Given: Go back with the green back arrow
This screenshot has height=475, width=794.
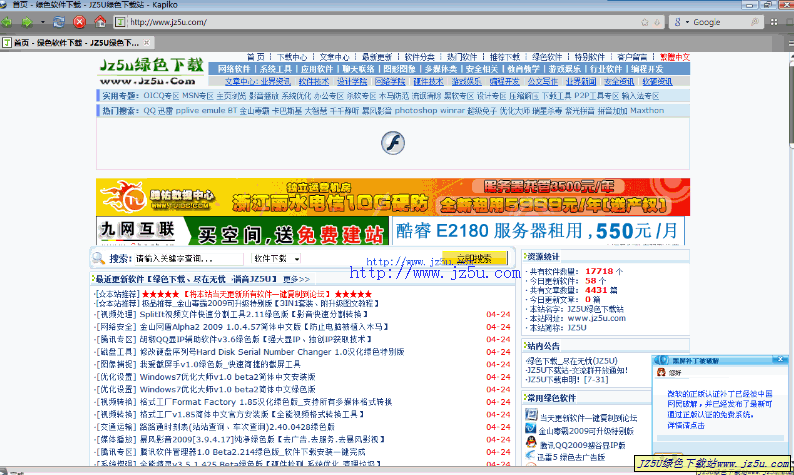Looking at the screenshot, I should (x=7, y=22).
